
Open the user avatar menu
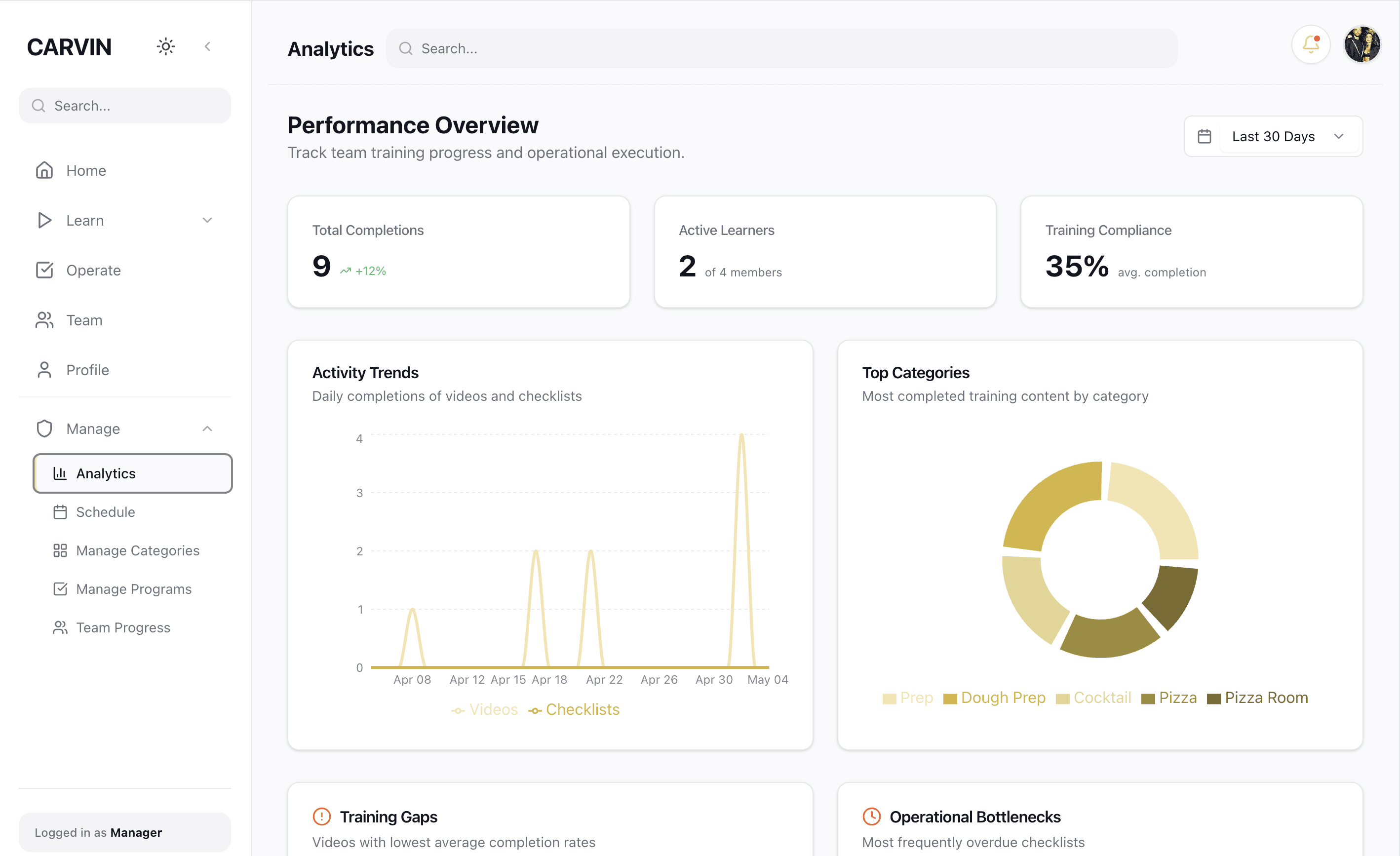[x=1362, y=44]
